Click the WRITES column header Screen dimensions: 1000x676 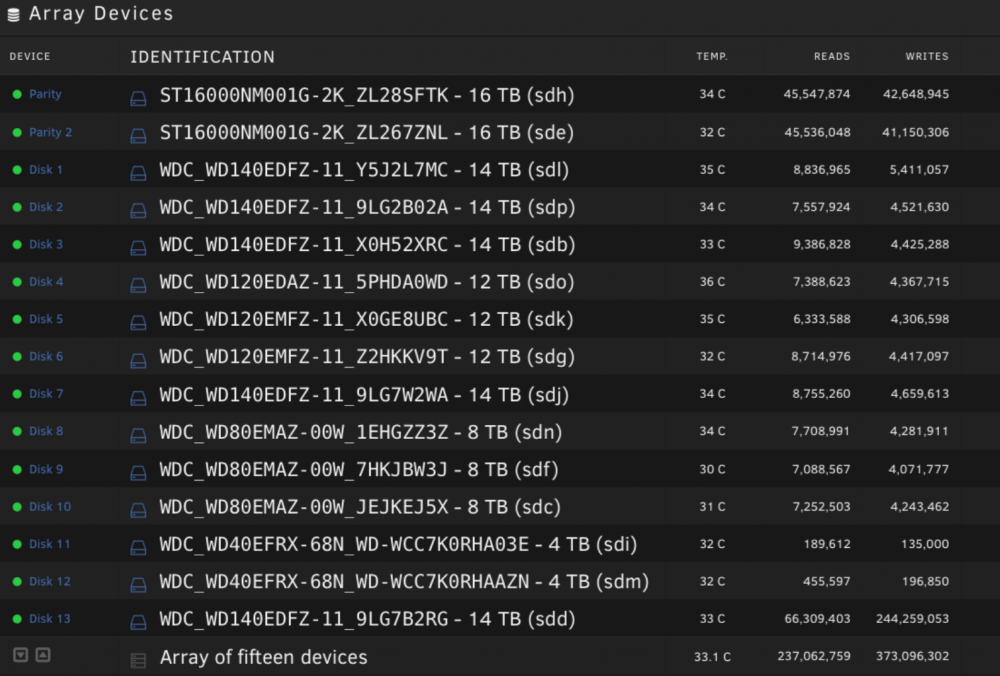[927, 57]
